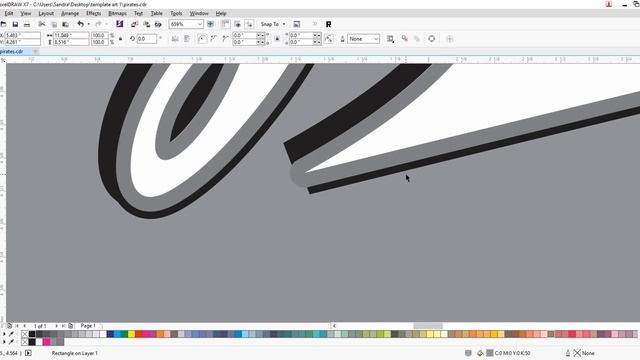The image size is (640, 360).
Task: Show guidelines toggle icon
Action: click(249, 24)
